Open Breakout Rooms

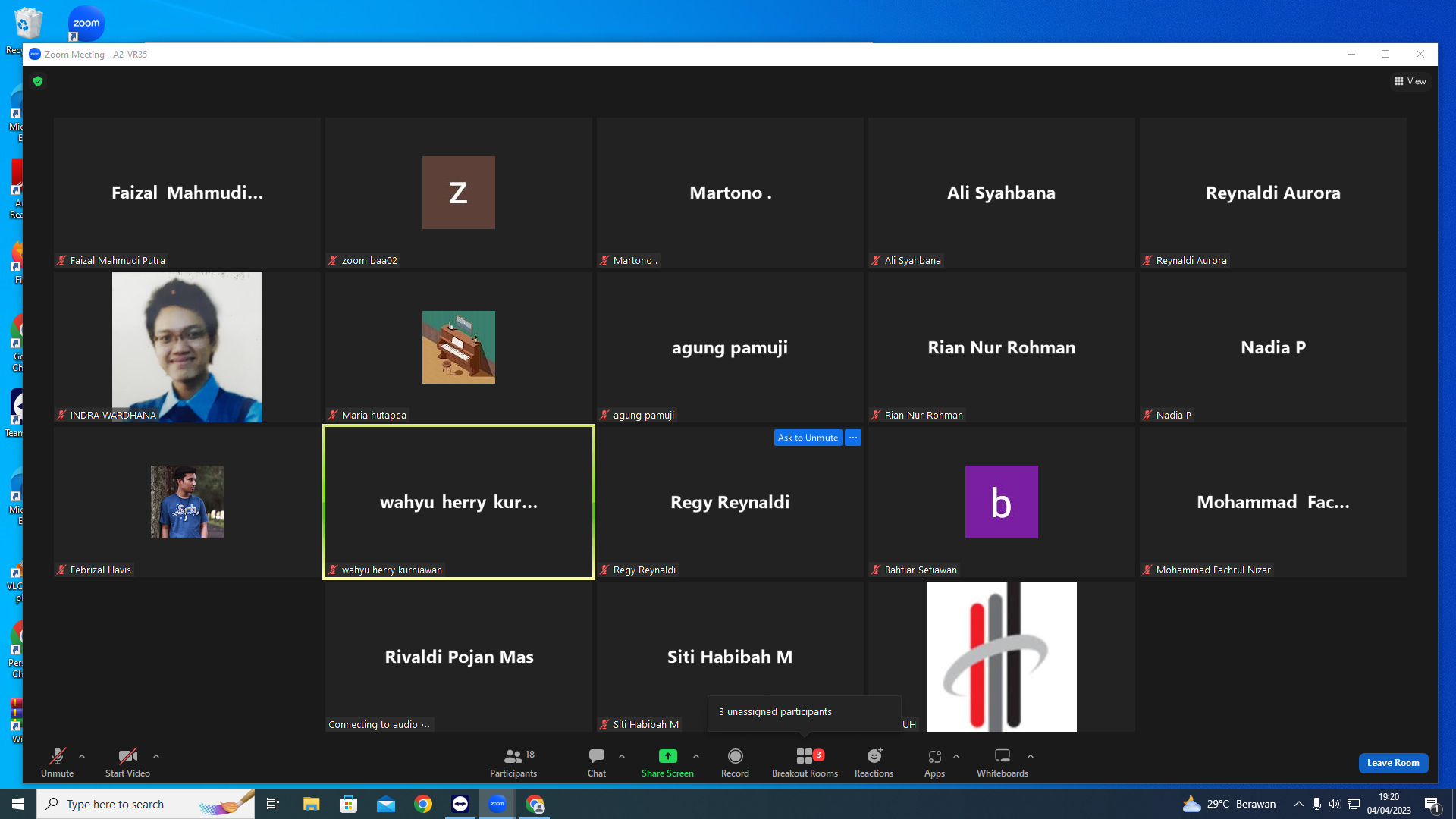(x=805, y=762)
